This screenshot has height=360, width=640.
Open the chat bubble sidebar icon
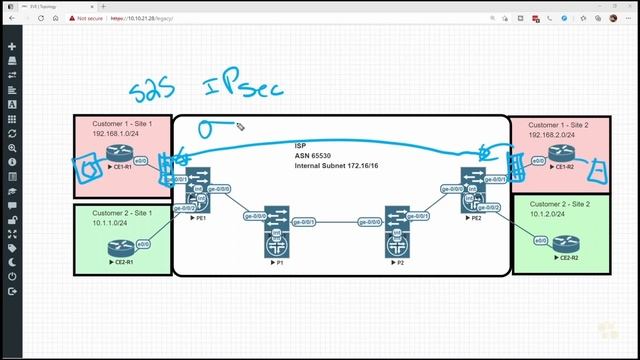pyautogui.click(x=12, y=205)
